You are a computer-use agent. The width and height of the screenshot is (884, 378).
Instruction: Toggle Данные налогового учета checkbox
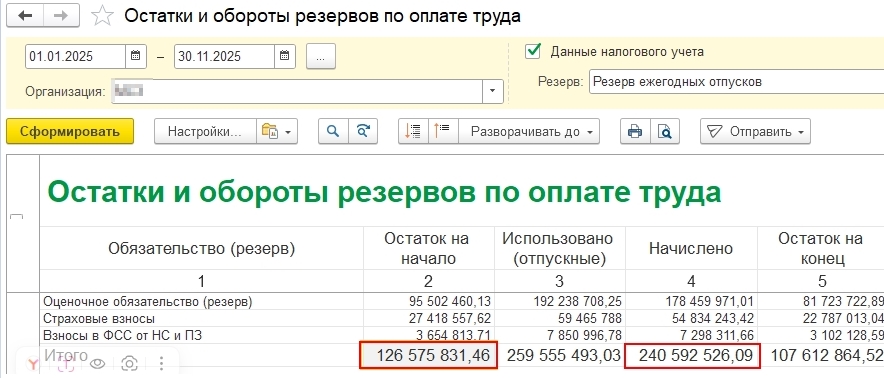(533, 51)
